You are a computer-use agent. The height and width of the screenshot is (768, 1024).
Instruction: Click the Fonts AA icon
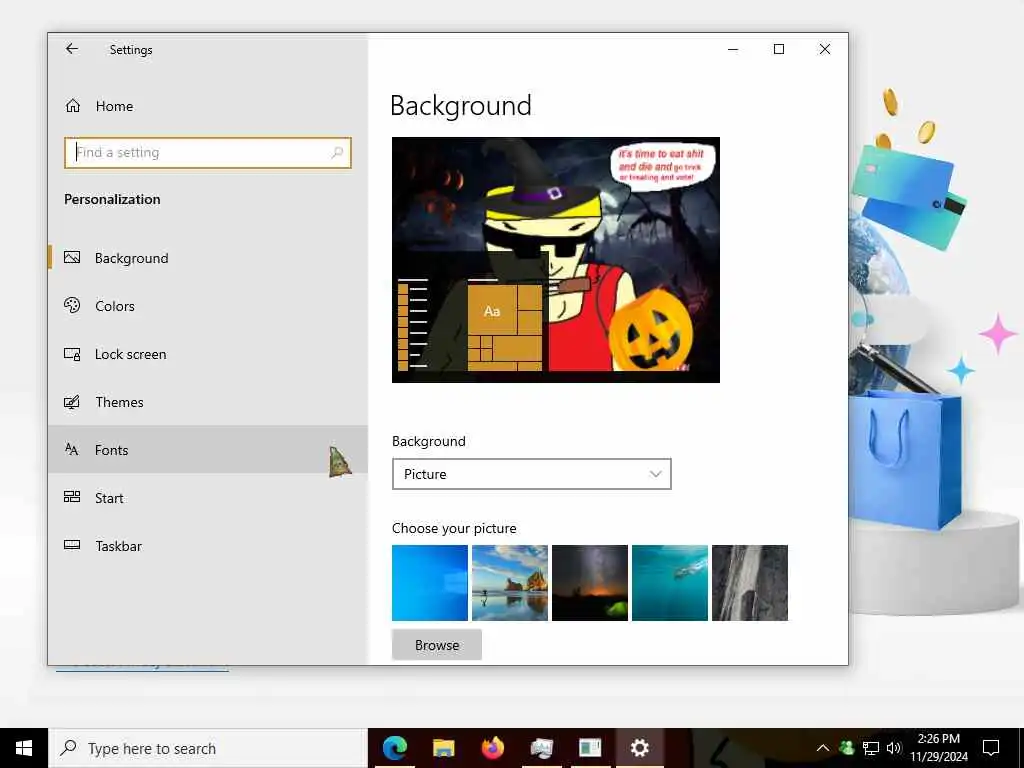[72, 449]
